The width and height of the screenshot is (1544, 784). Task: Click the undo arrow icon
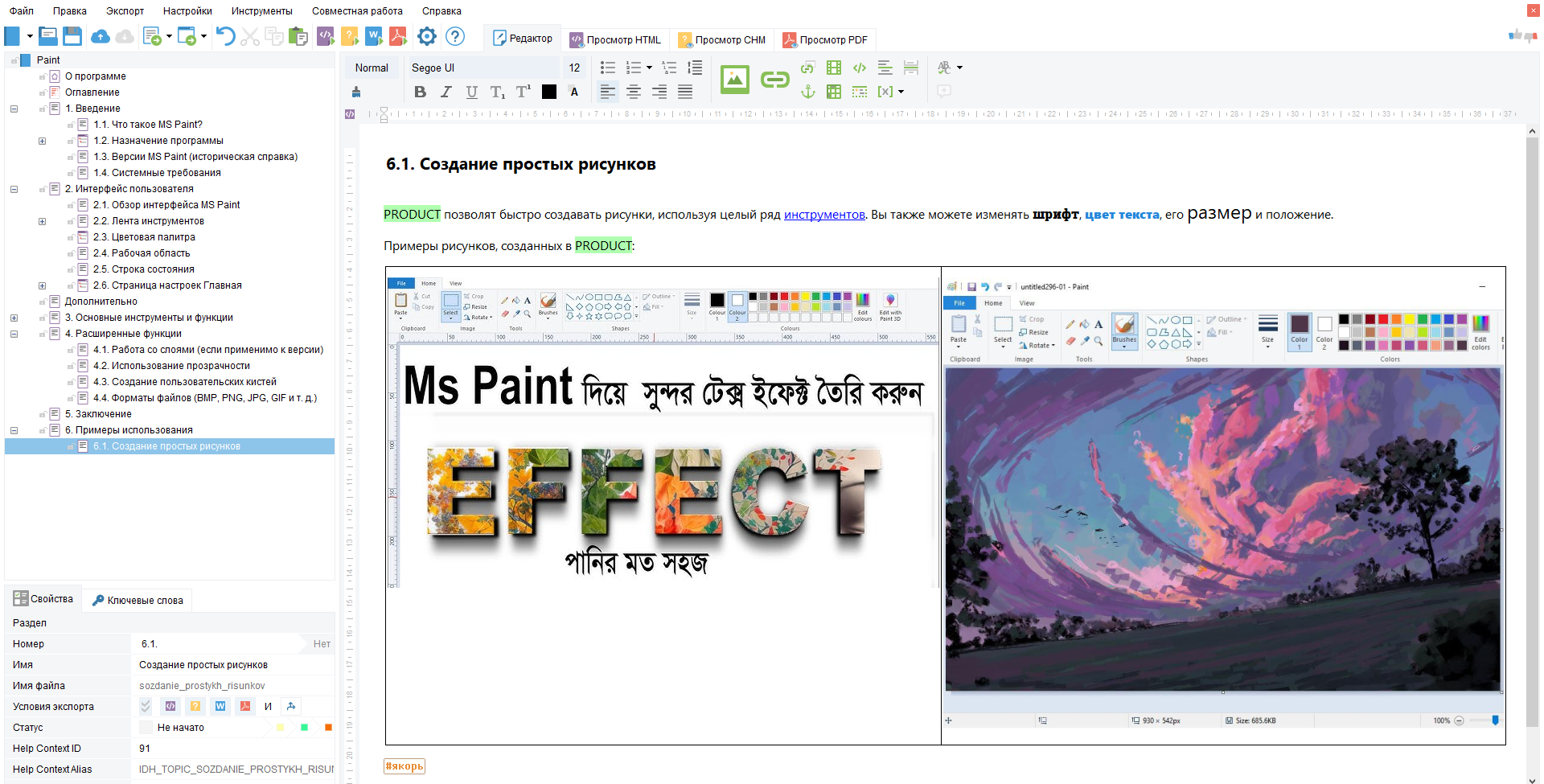(225, 36)
